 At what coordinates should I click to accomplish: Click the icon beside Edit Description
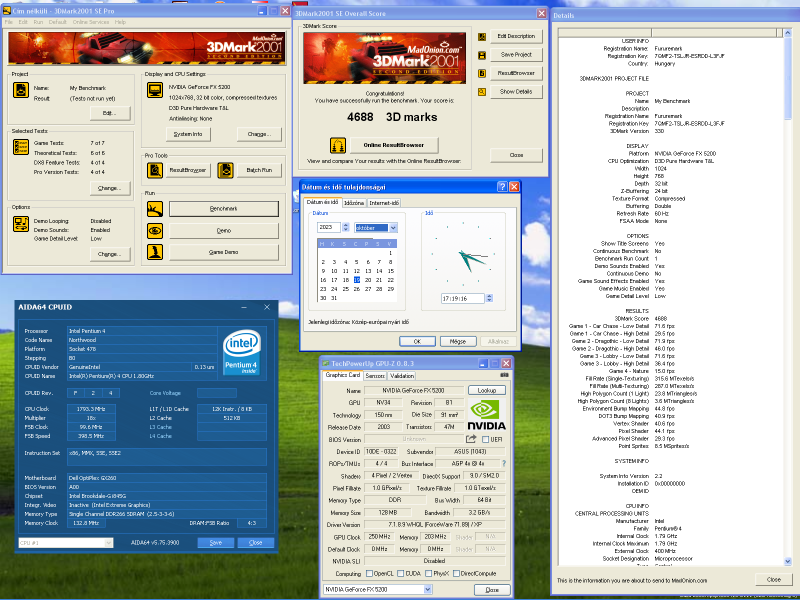point(482,37)
